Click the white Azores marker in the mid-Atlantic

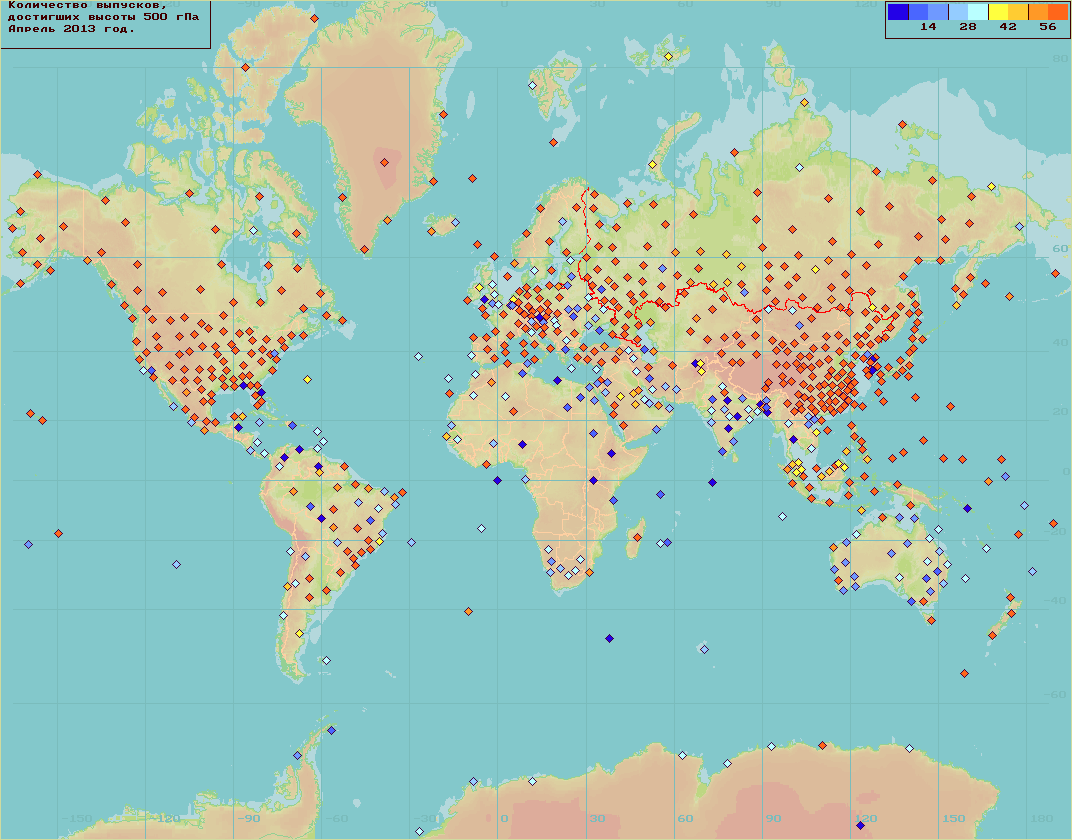point(418,356)
